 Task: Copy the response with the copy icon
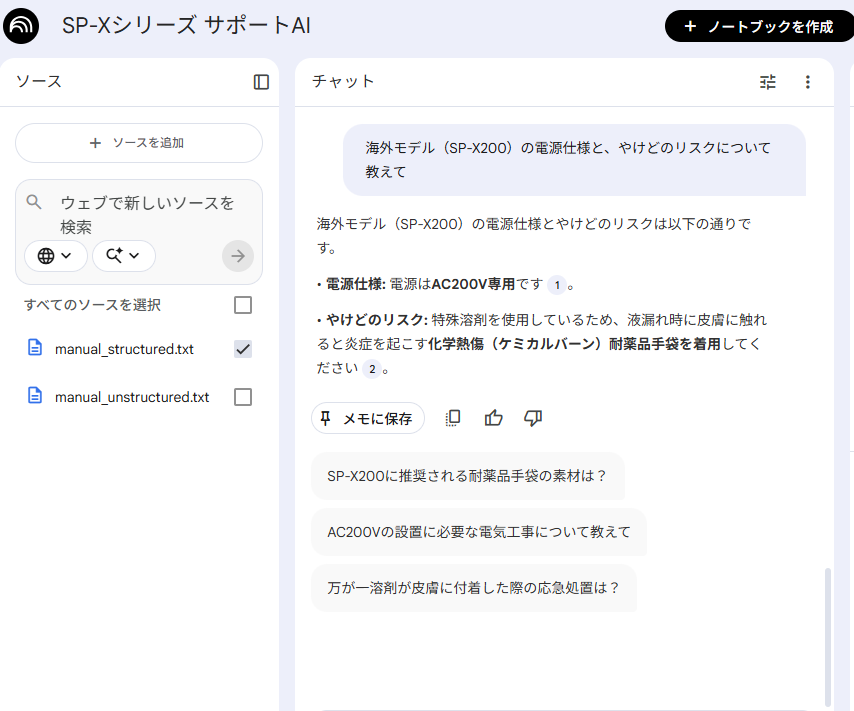pyautogui.click(x=453, y=418)
